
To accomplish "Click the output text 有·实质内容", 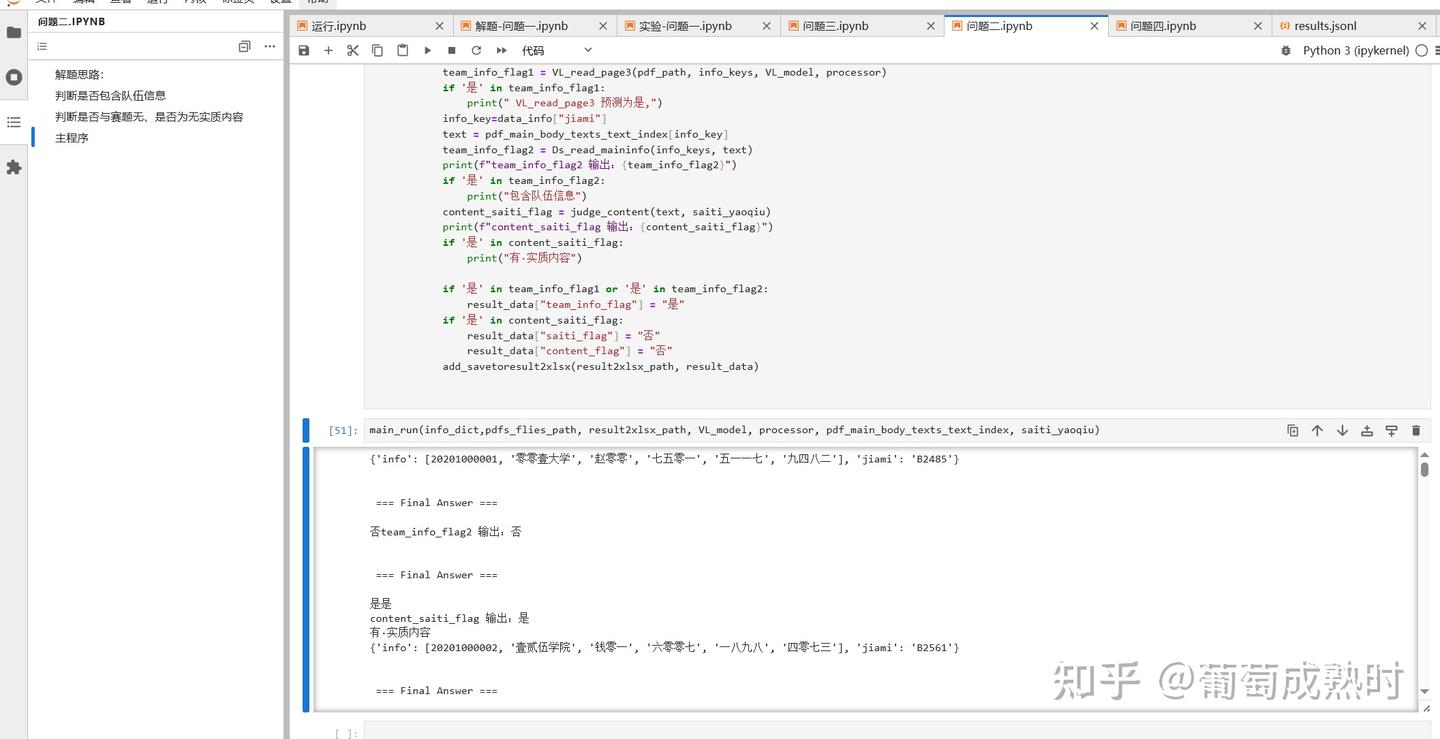I will 400,633.
